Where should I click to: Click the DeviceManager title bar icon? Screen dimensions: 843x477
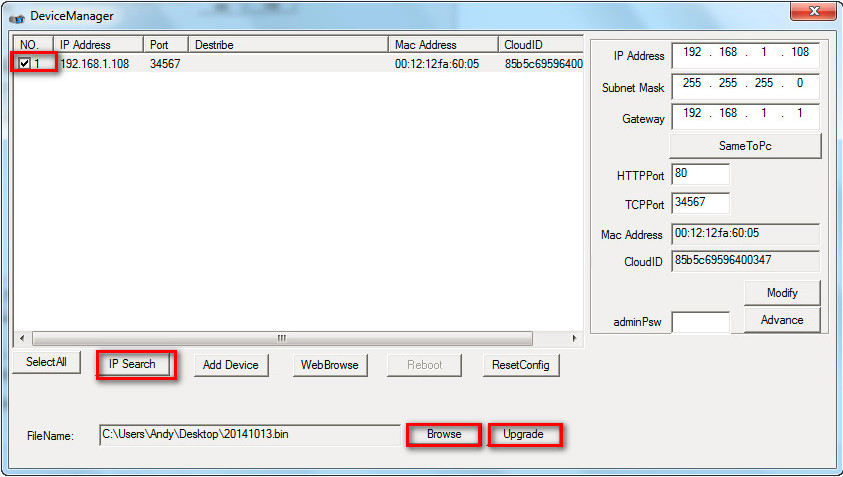tap(17, 16)
